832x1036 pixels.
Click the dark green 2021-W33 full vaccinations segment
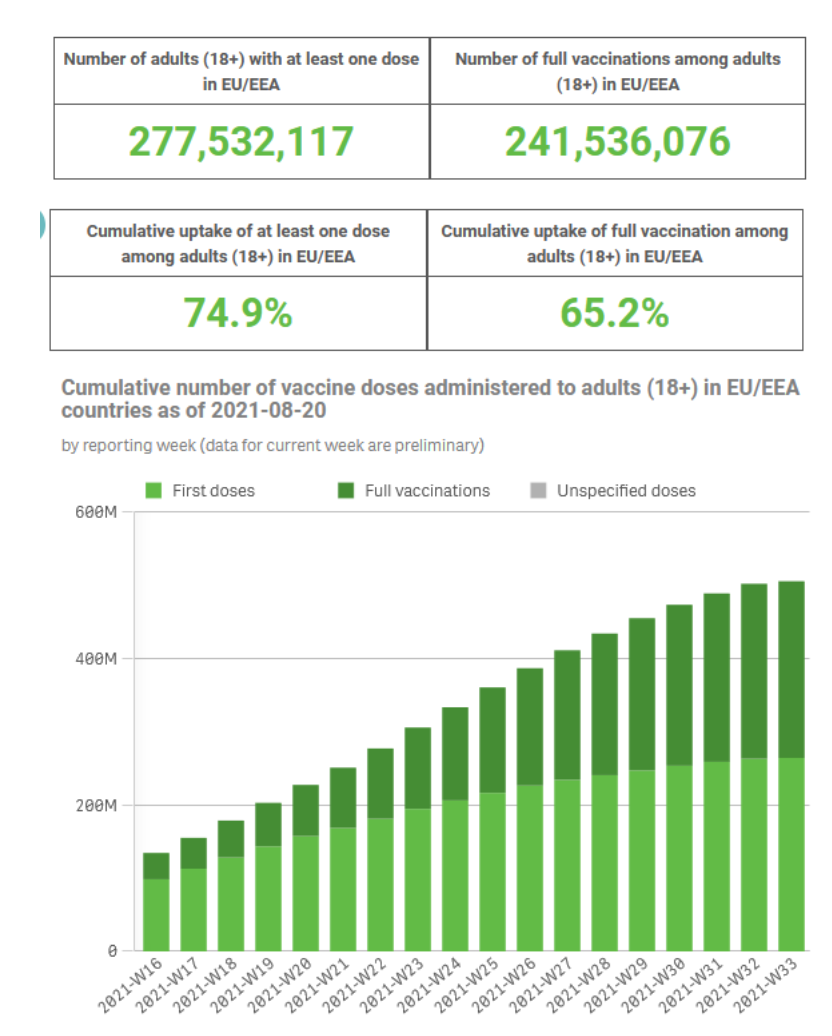coord(791,668)
